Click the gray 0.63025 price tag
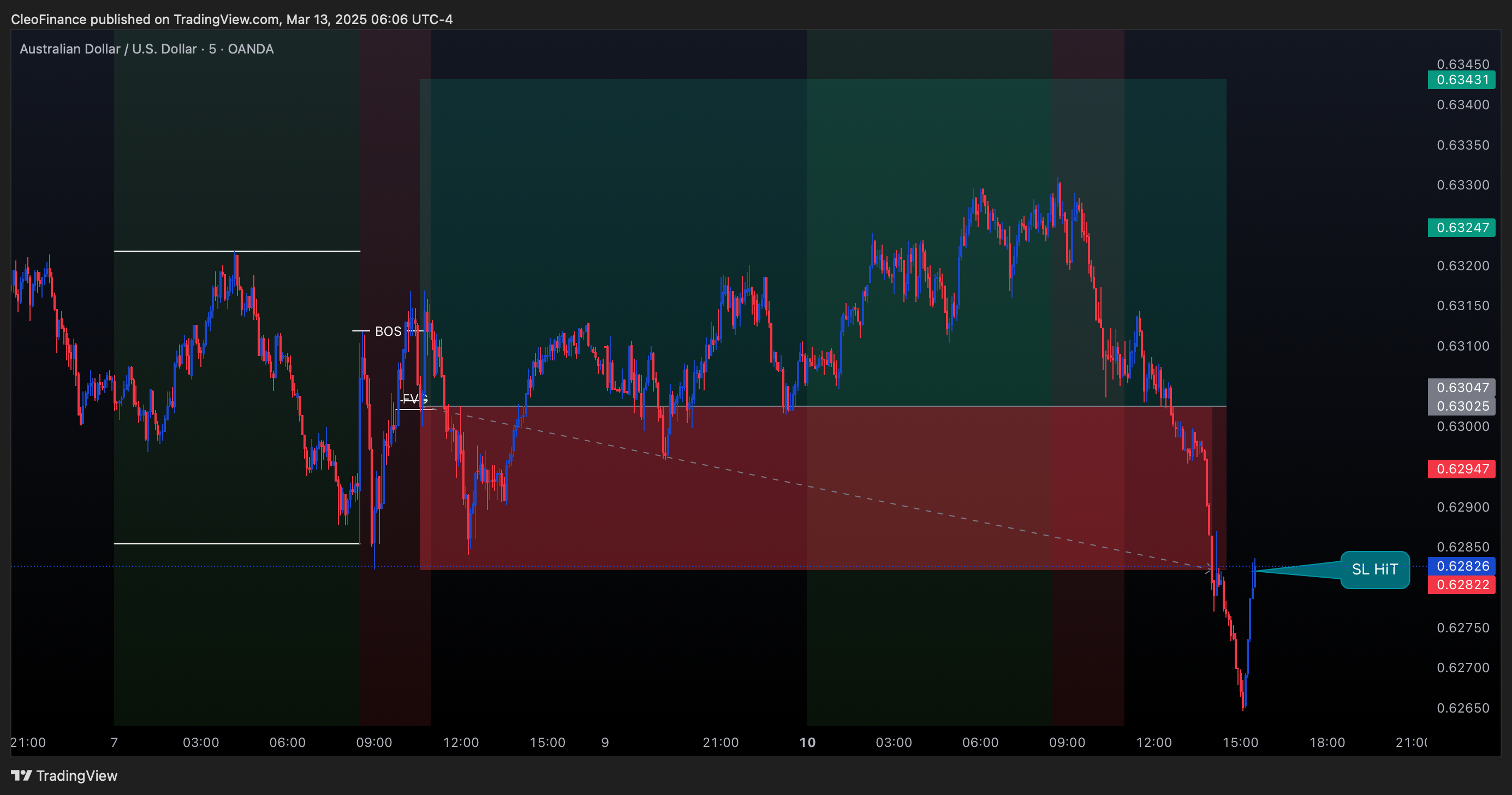 1462,406
